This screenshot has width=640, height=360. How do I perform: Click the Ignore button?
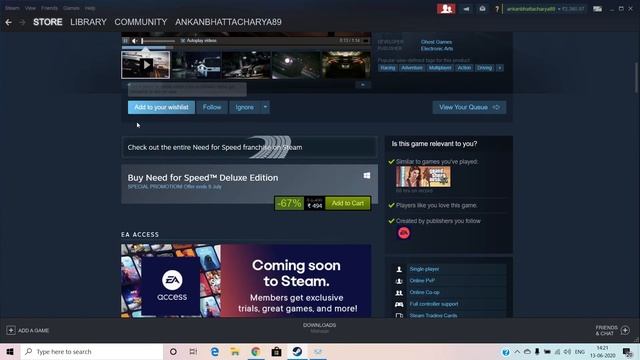click(x=244, y=107)
